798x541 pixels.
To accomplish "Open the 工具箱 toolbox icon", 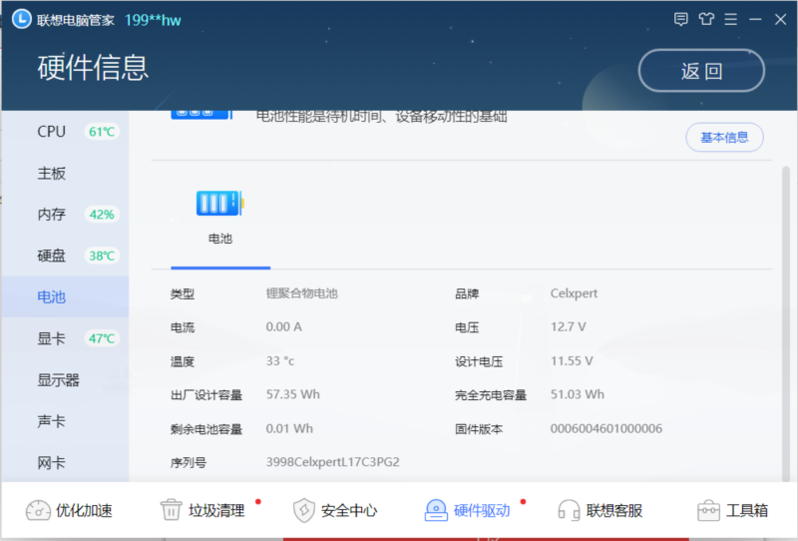I will [x=708, y=510].
